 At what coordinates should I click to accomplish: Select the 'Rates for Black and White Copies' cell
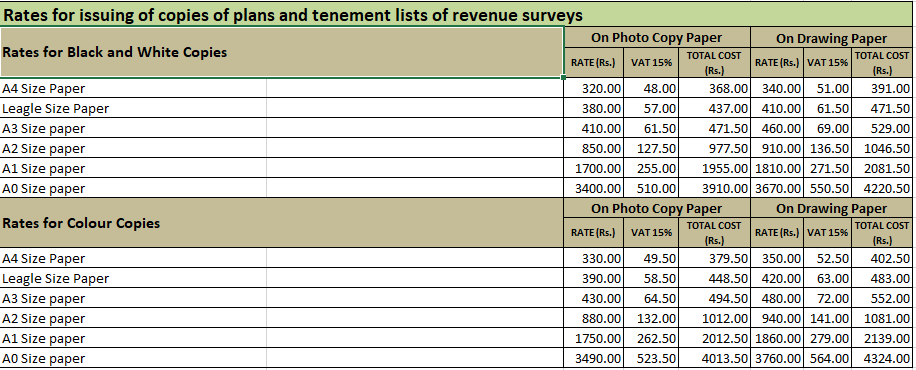click(x=282, y=51)
